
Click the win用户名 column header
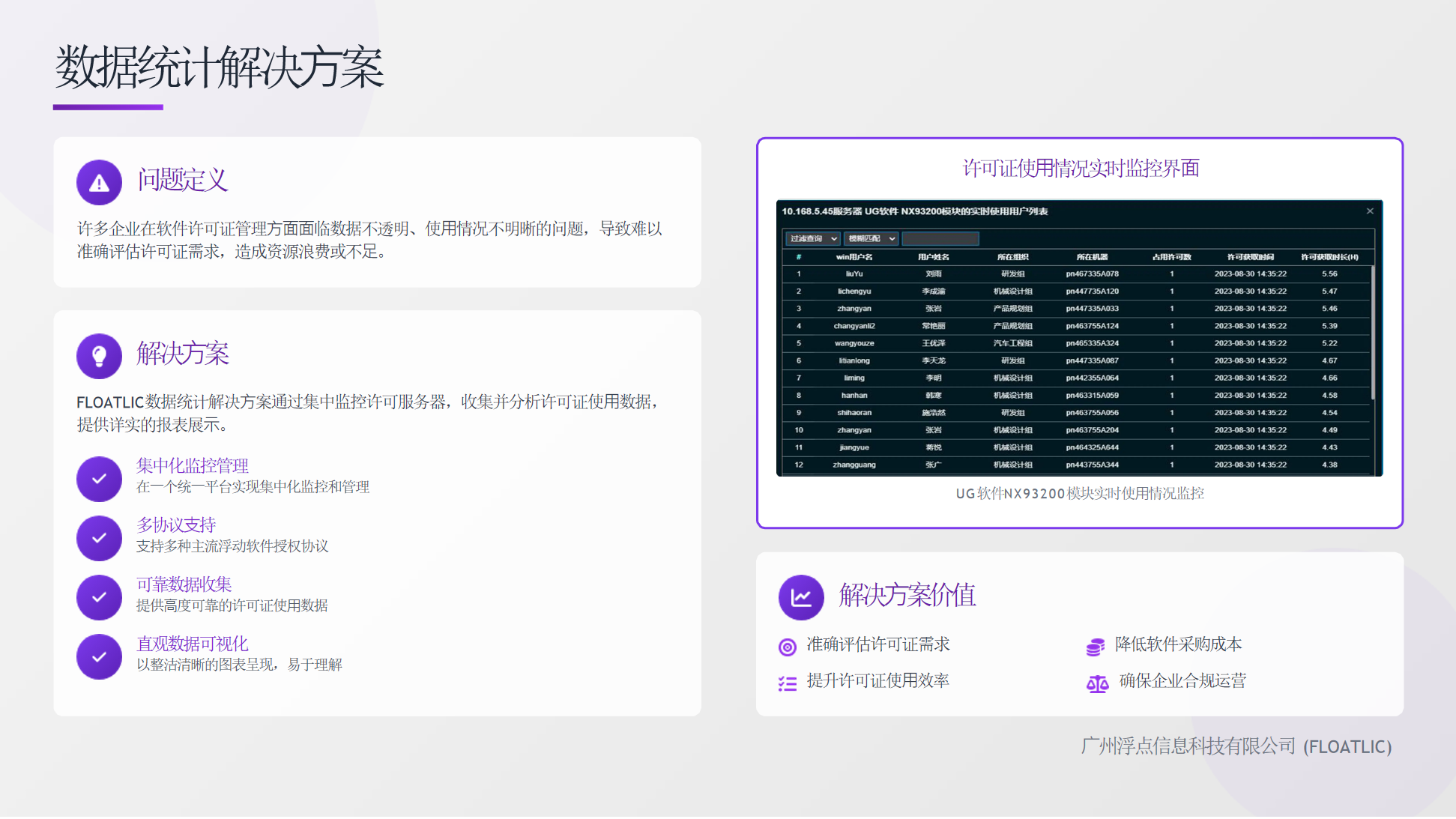pyautogui.click(x=854, y=257)
